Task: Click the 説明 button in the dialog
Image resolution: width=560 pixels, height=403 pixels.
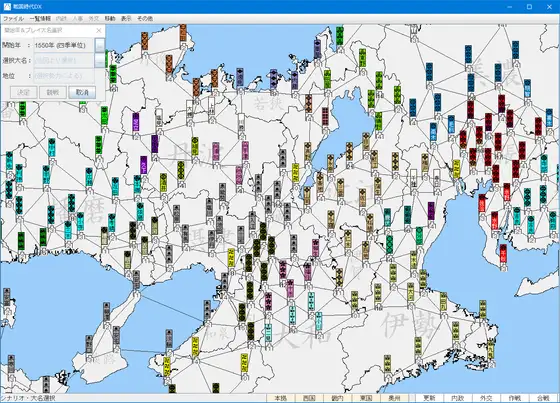Action: point(53,92)
